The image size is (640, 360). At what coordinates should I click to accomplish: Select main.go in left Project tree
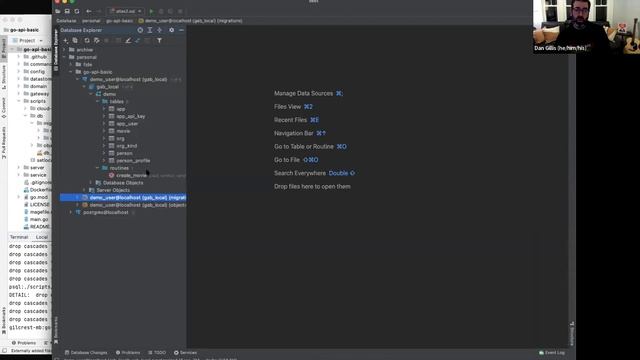tap(39, 219)
